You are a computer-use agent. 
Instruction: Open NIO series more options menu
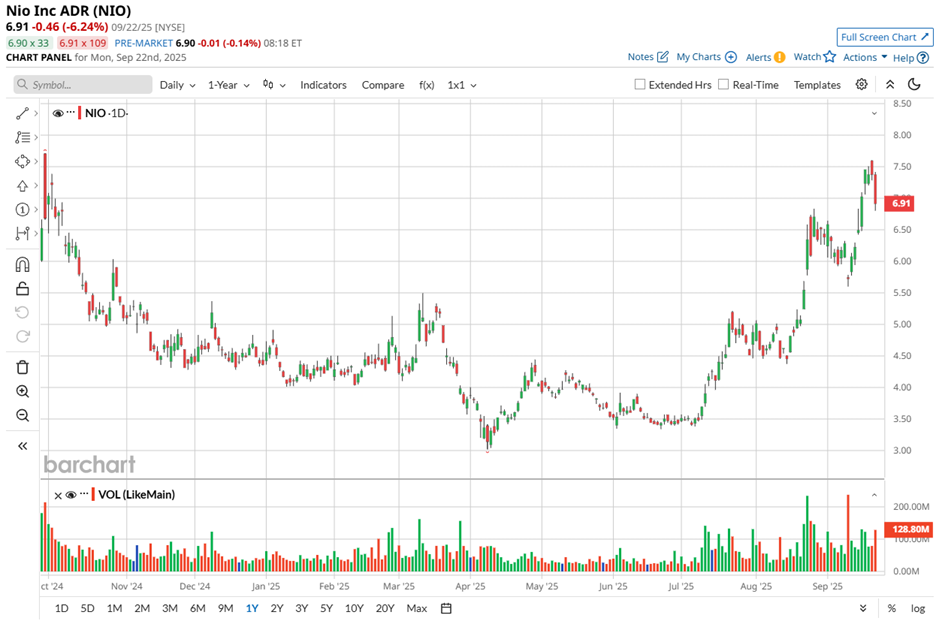tap(70, 112)
